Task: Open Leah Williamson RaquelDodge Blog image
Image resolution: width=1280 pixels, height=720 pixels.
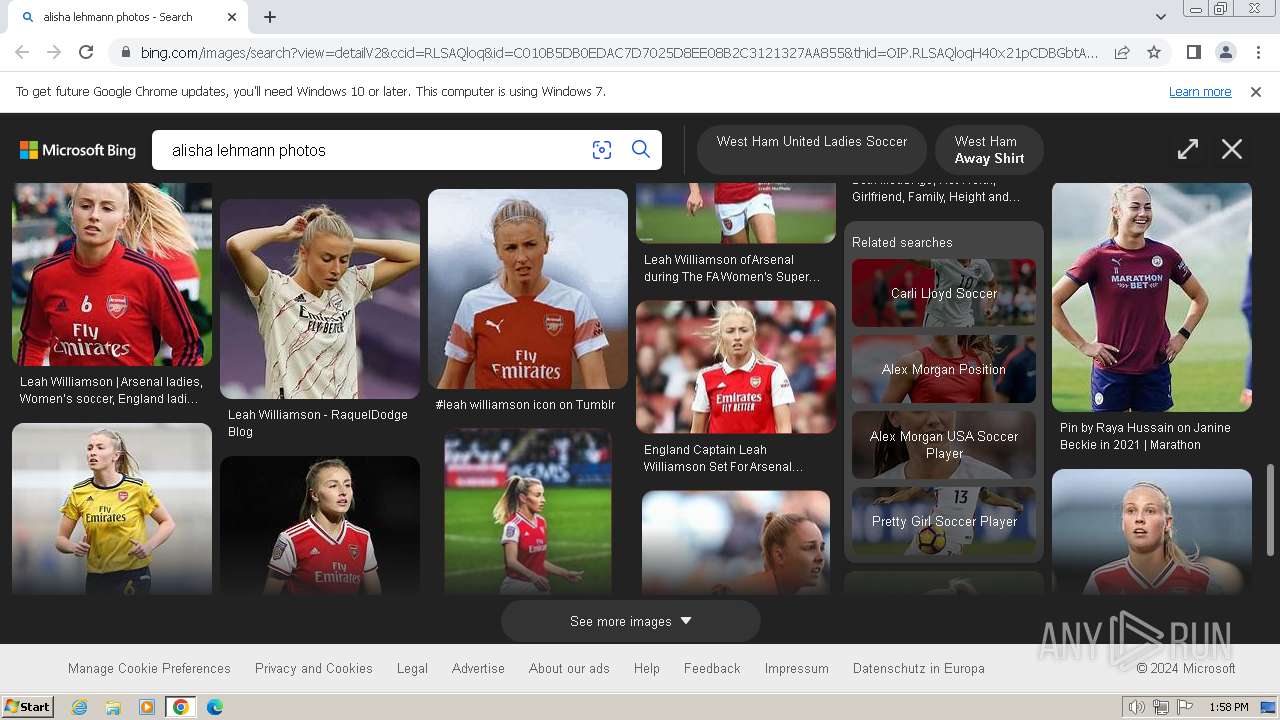Action: click(x=320, y=298)
